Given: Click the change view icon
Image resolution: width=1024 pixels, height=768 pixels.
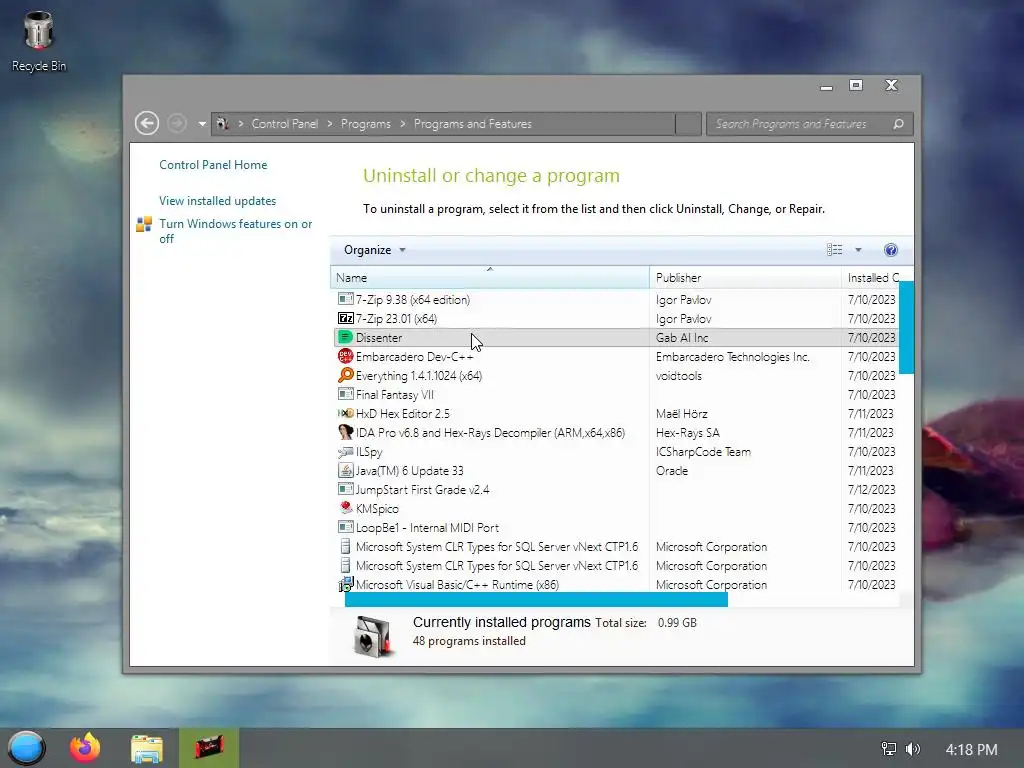Looking at the screenshot, I should [835, 249].
